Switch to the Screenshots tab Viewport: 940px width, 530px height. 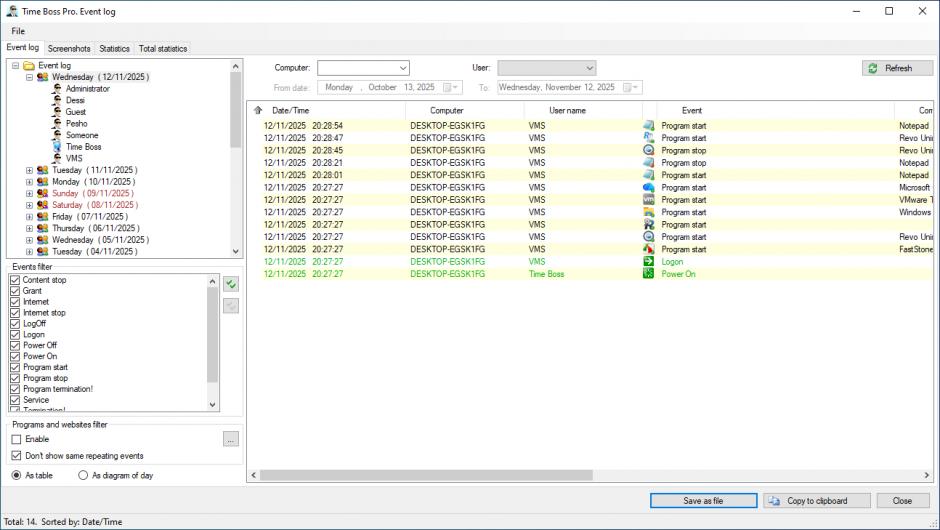[x=69, y=49]
